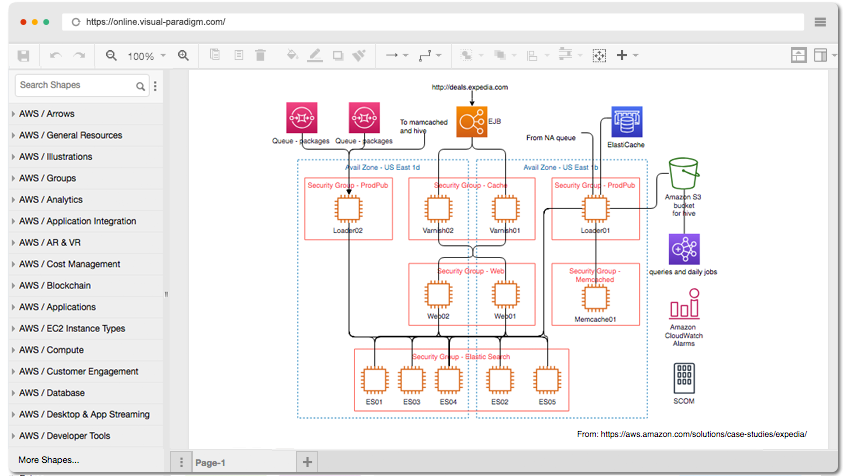Select the EJB load balancer icon
The width and height of the screenshot is (848, 476).
click(472, 122)
